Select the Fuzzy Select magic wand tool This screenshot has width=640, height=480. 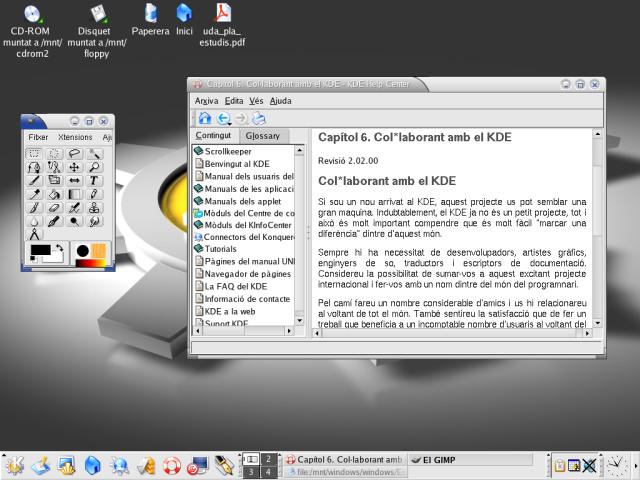94,154
